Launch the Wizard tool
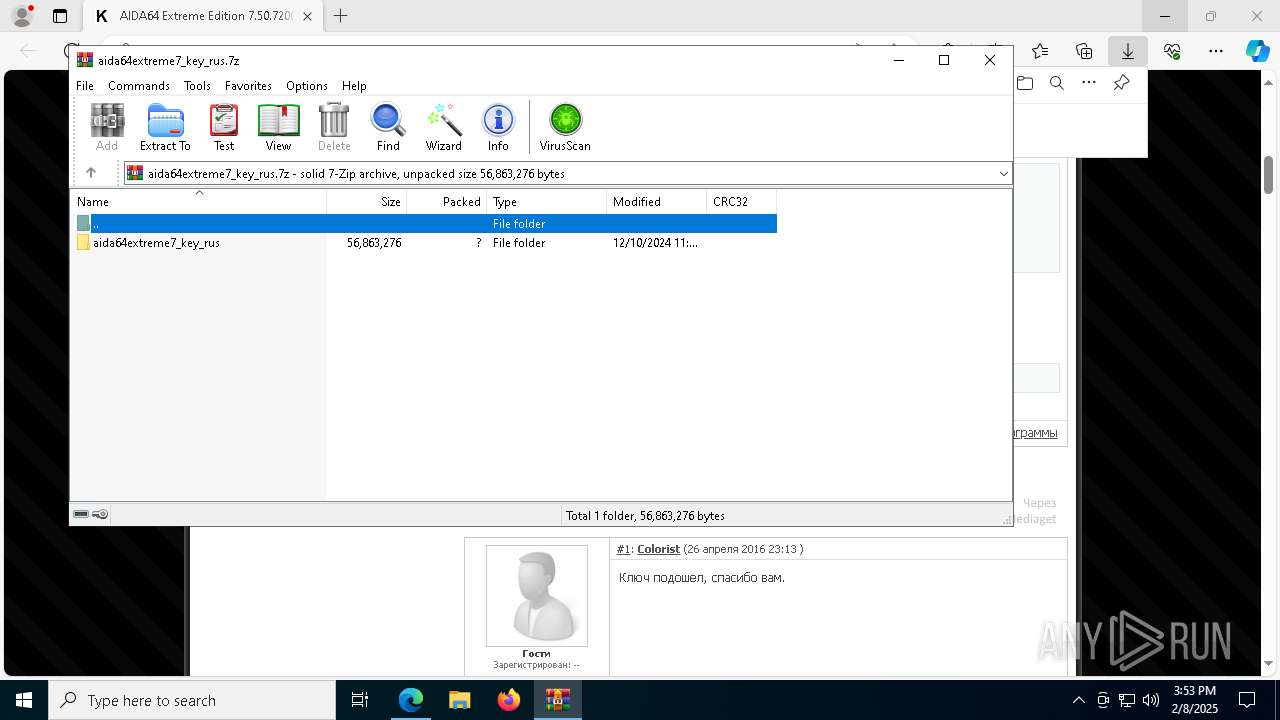Viewport: 1280px width, 720px height. (x=443, y=127)
